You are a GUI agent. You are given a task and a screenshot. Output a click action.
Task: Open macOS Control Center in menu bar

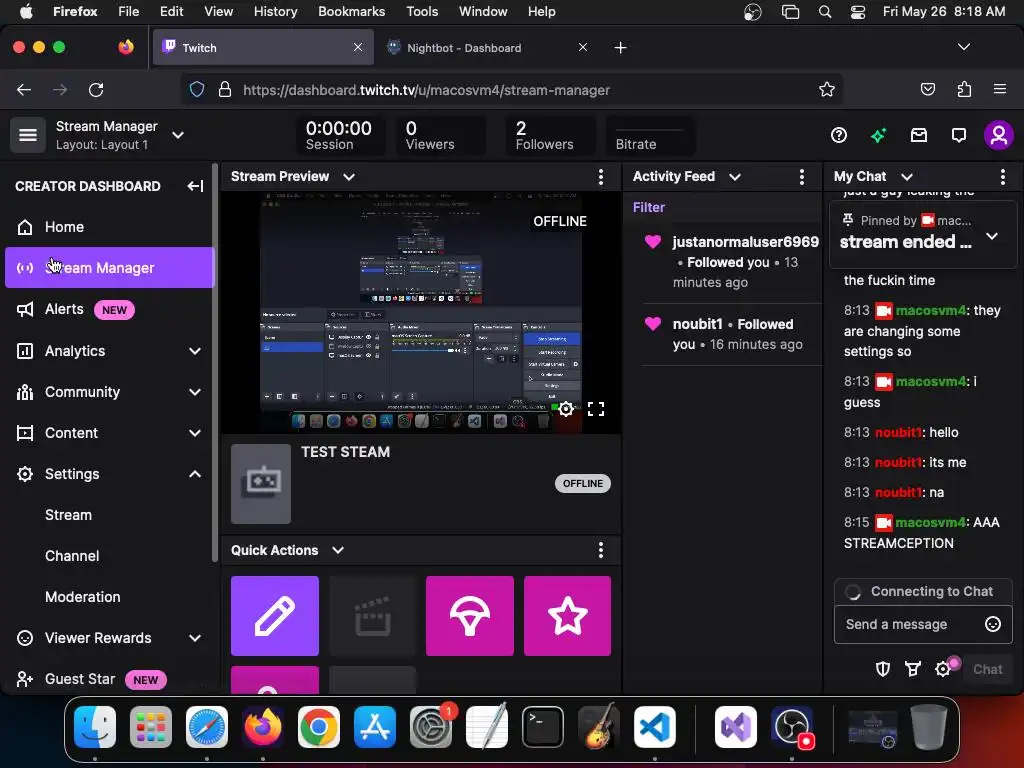857,12
